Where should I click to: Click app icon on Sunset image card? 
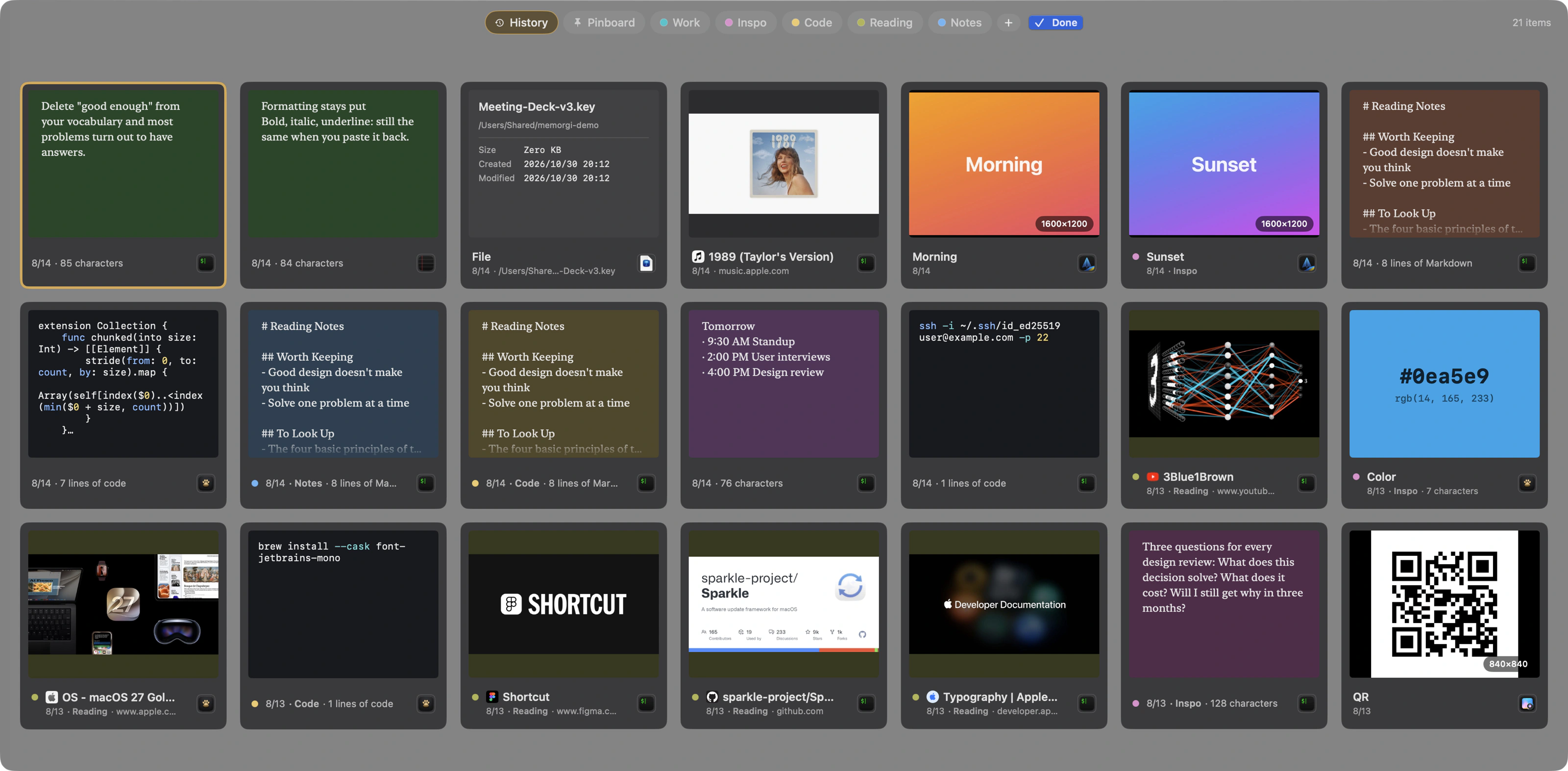pos(1307,263)
